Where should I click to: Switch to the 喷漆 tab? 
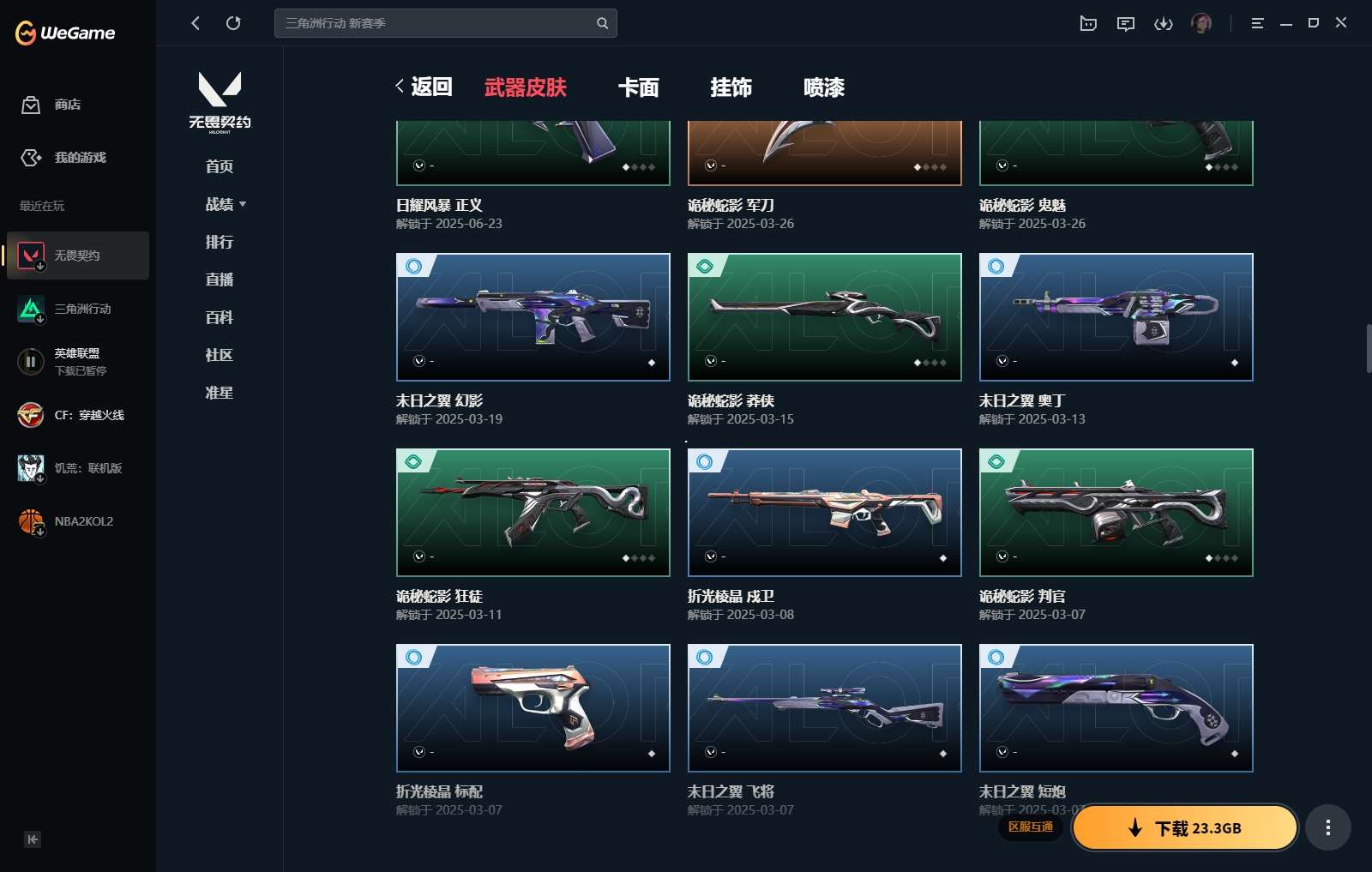point(824,87)
